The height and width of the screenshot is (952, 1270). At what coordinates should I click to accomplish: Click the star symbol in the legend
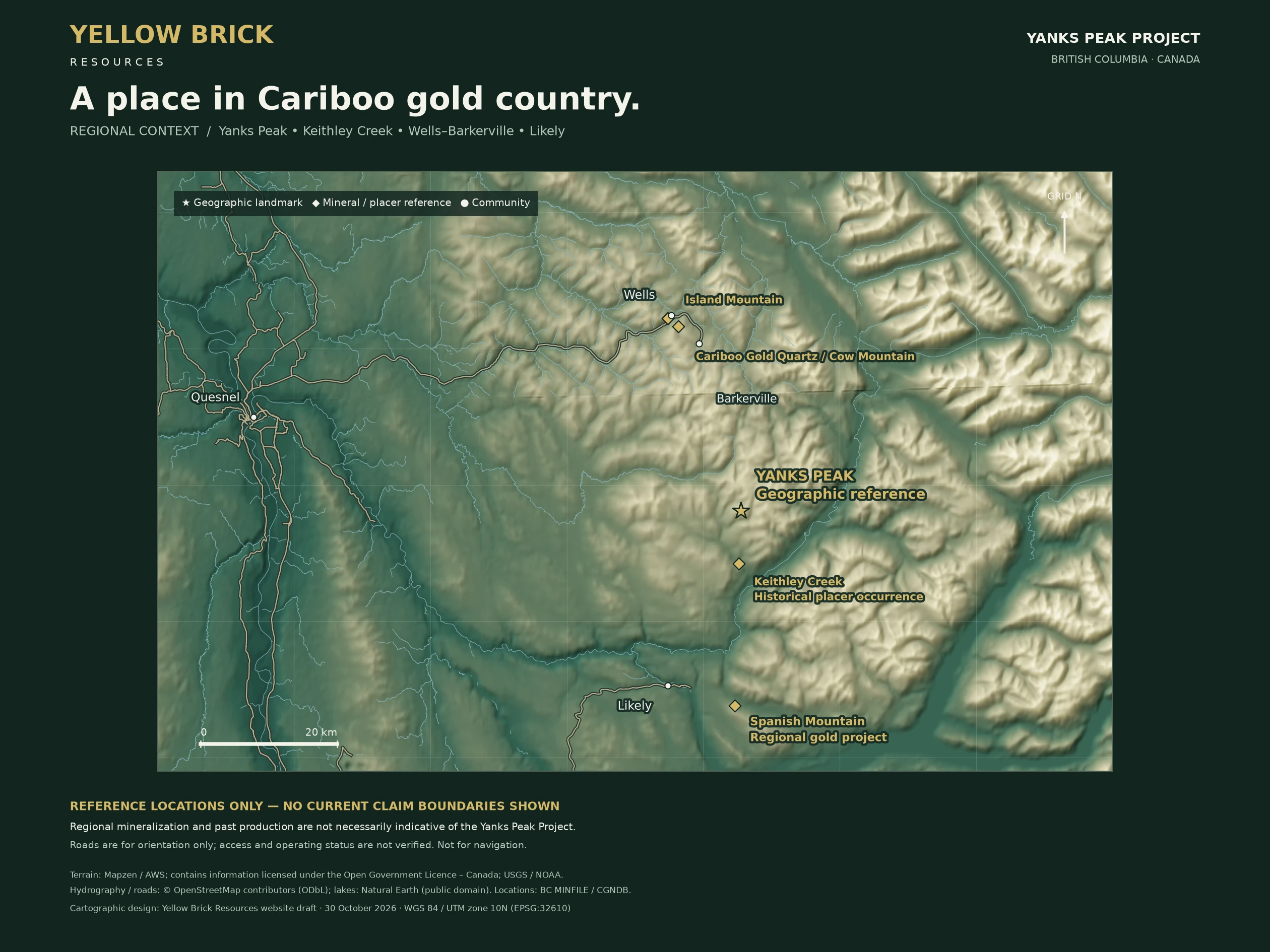(x=186, y=202)
